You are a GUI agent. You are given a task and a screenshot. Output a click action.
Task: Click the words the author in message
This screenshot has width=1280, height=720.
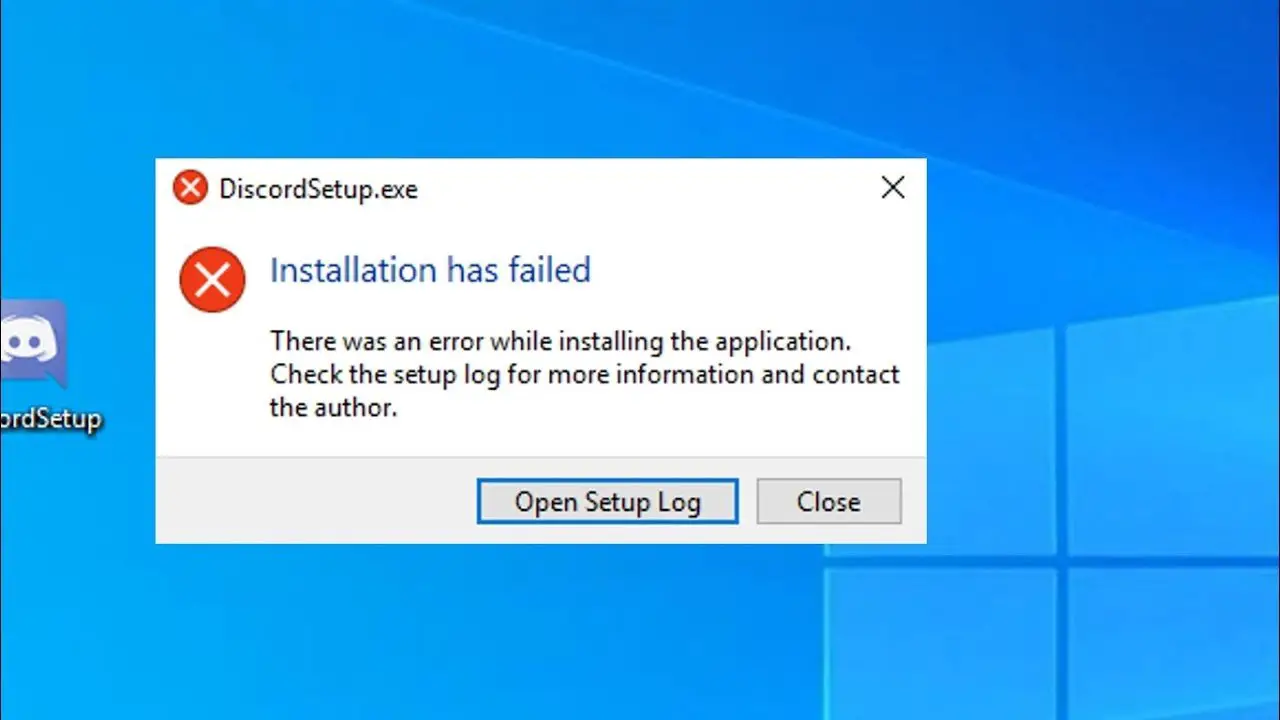click(x=333, y=408)
